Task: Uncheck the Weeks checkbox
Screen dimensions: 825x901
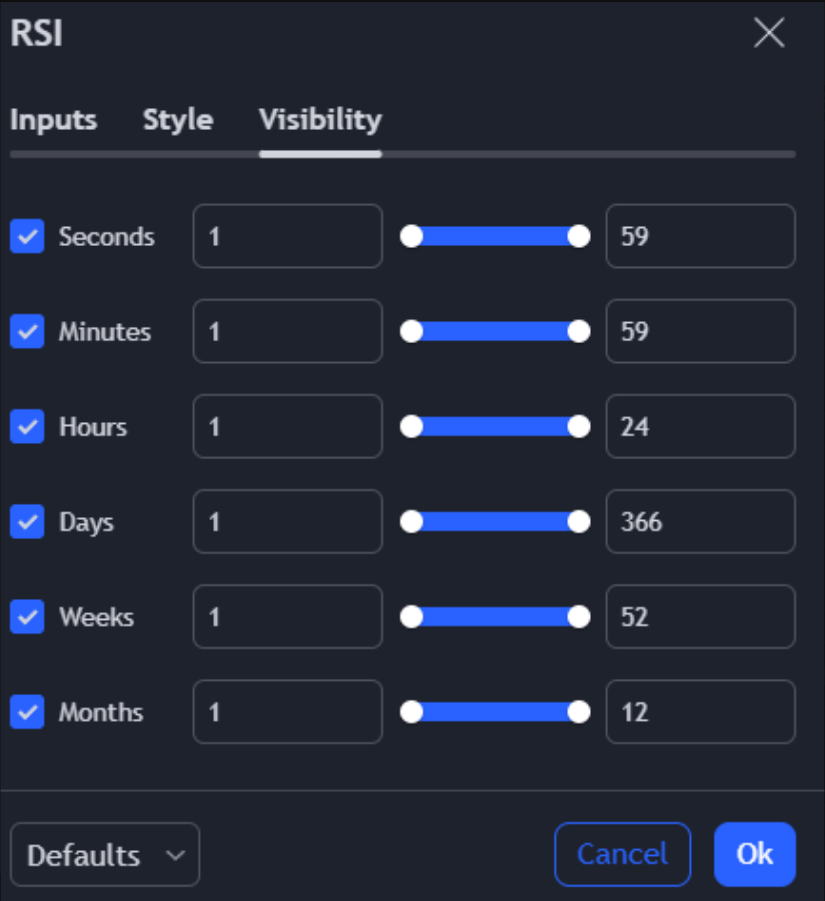Action: [x=27, y=617]
